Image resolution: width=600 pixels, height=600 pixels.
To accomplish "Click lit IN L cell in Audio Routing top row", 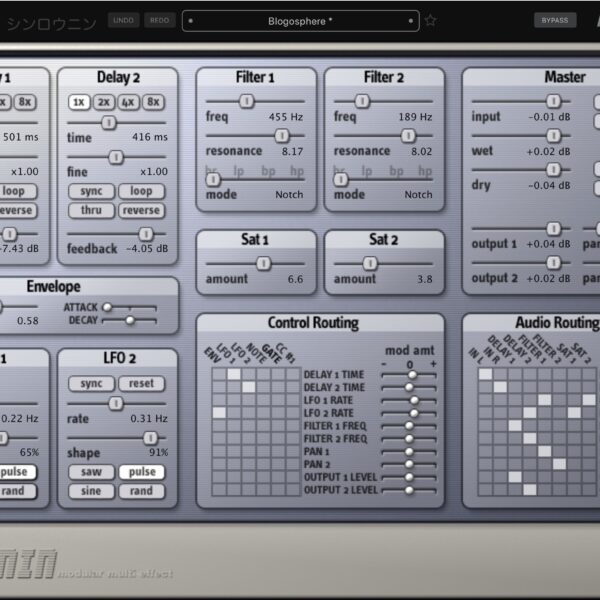I will [485, 374].
